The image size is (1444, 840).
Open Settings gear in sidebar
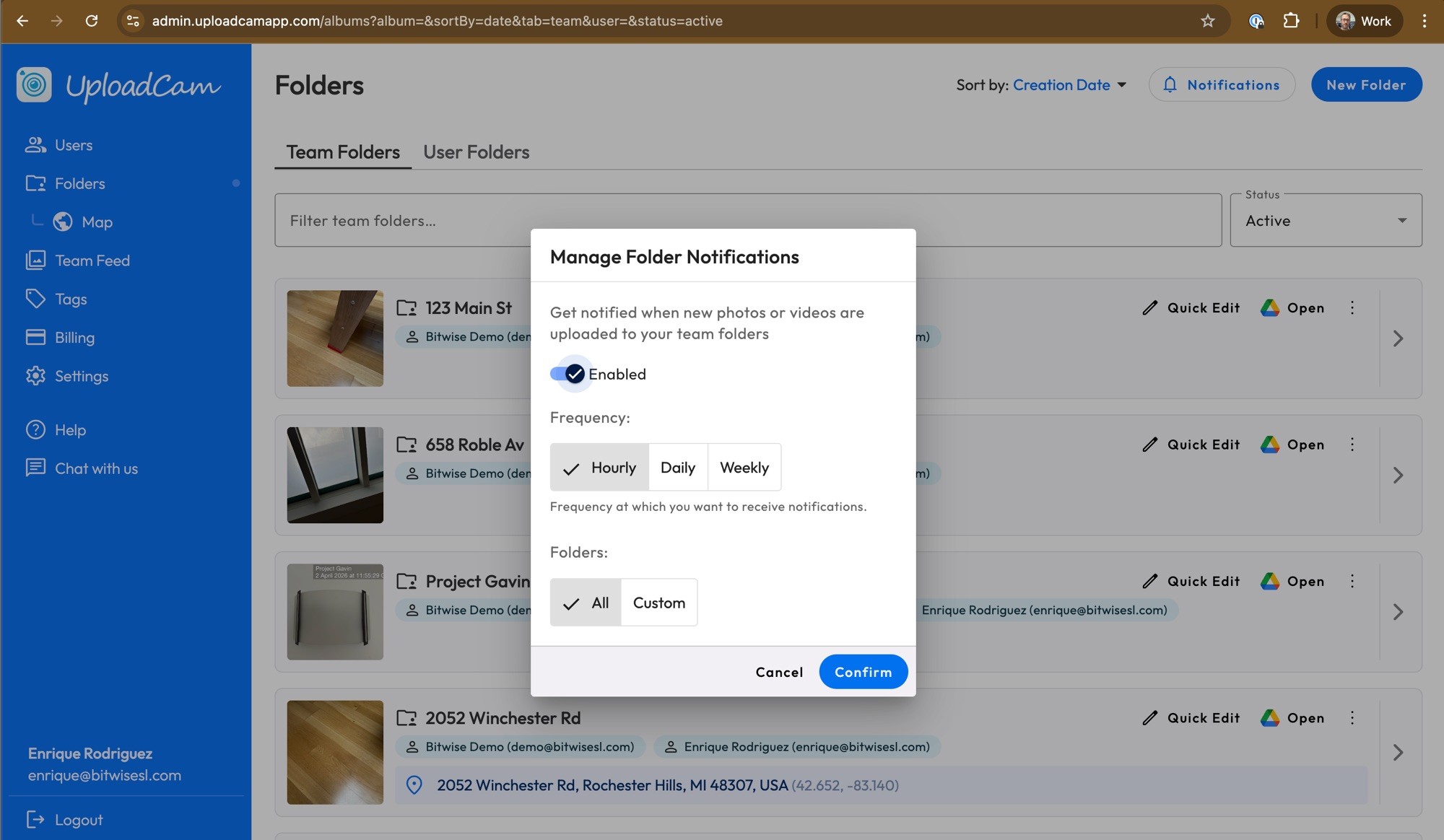35,376
